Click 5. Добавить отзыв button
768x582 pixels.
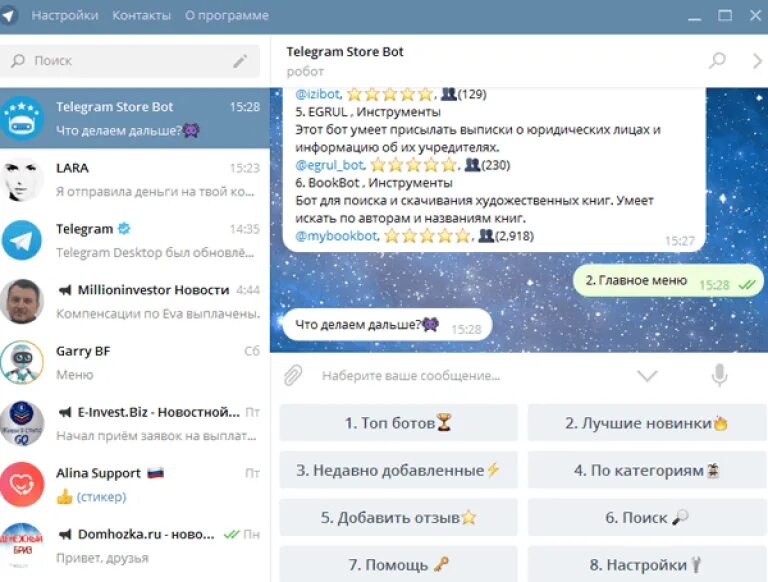point(398,517)
